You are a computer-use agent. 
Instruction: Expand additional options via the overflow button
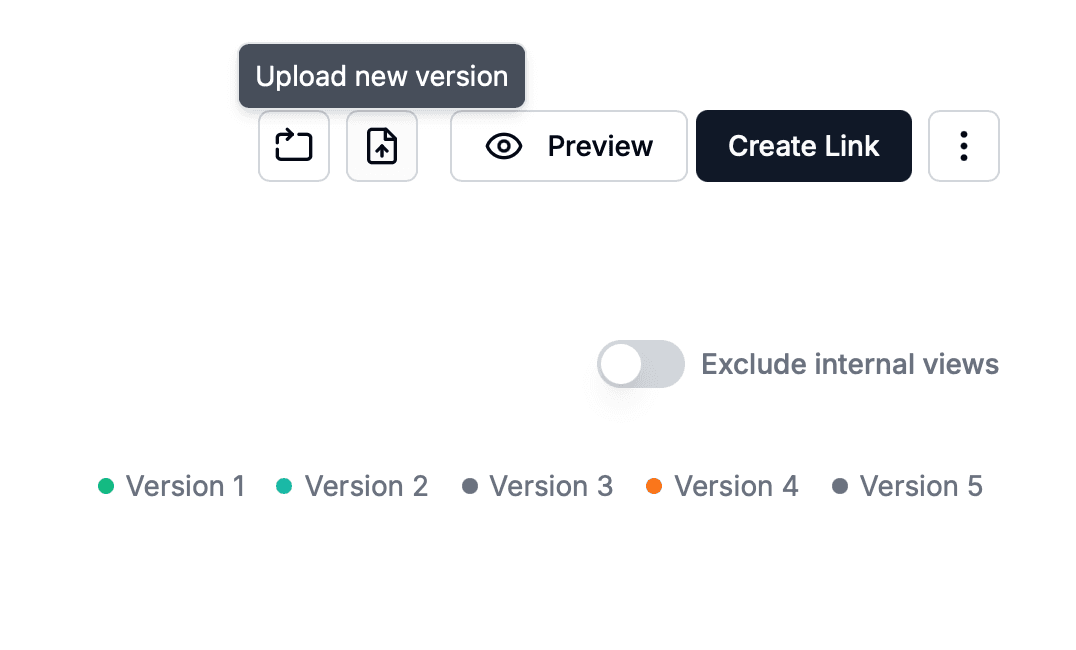tap(963, 146)
